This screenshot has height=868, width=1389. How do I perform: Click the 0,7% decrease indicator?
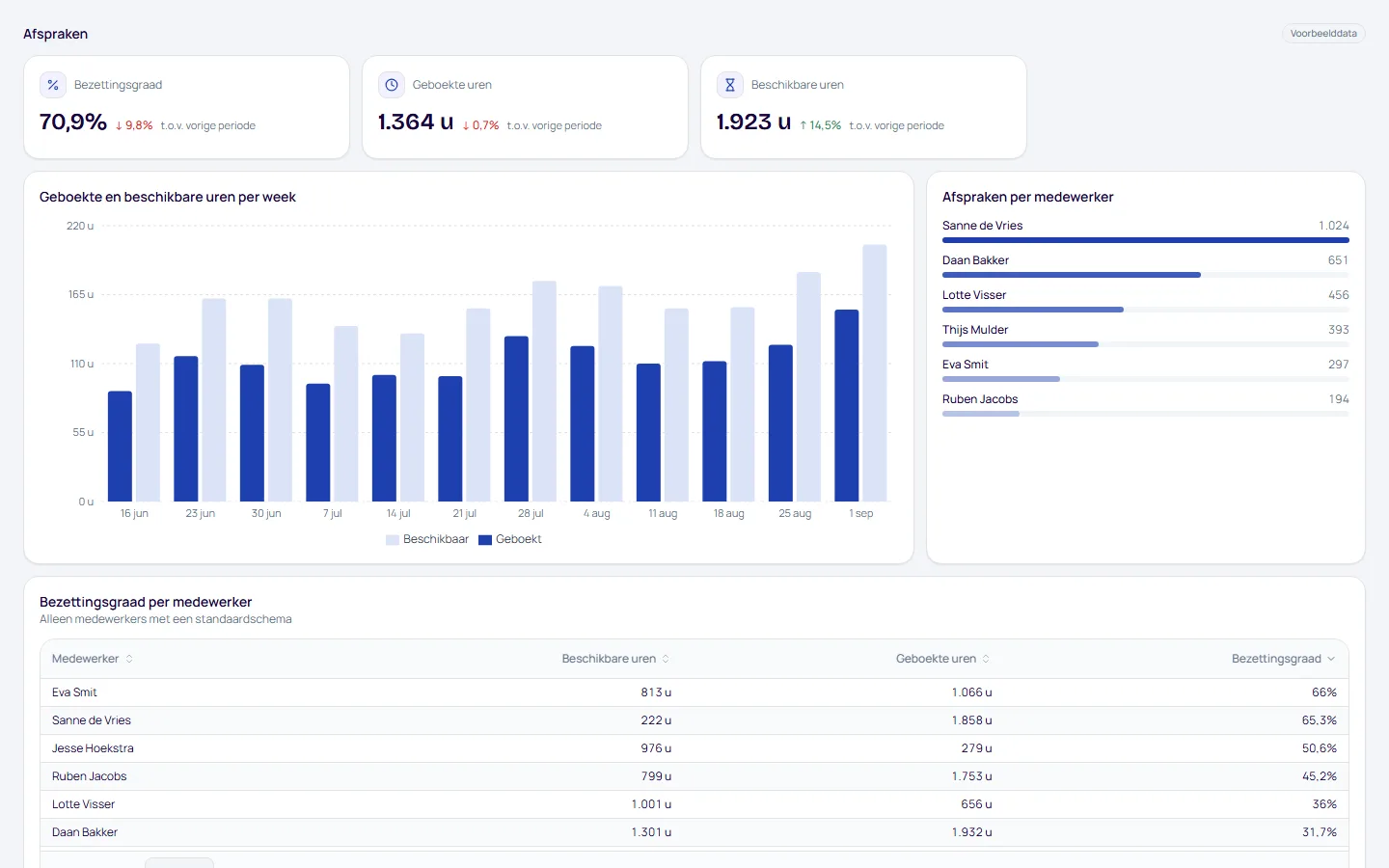tap(480, 125)
